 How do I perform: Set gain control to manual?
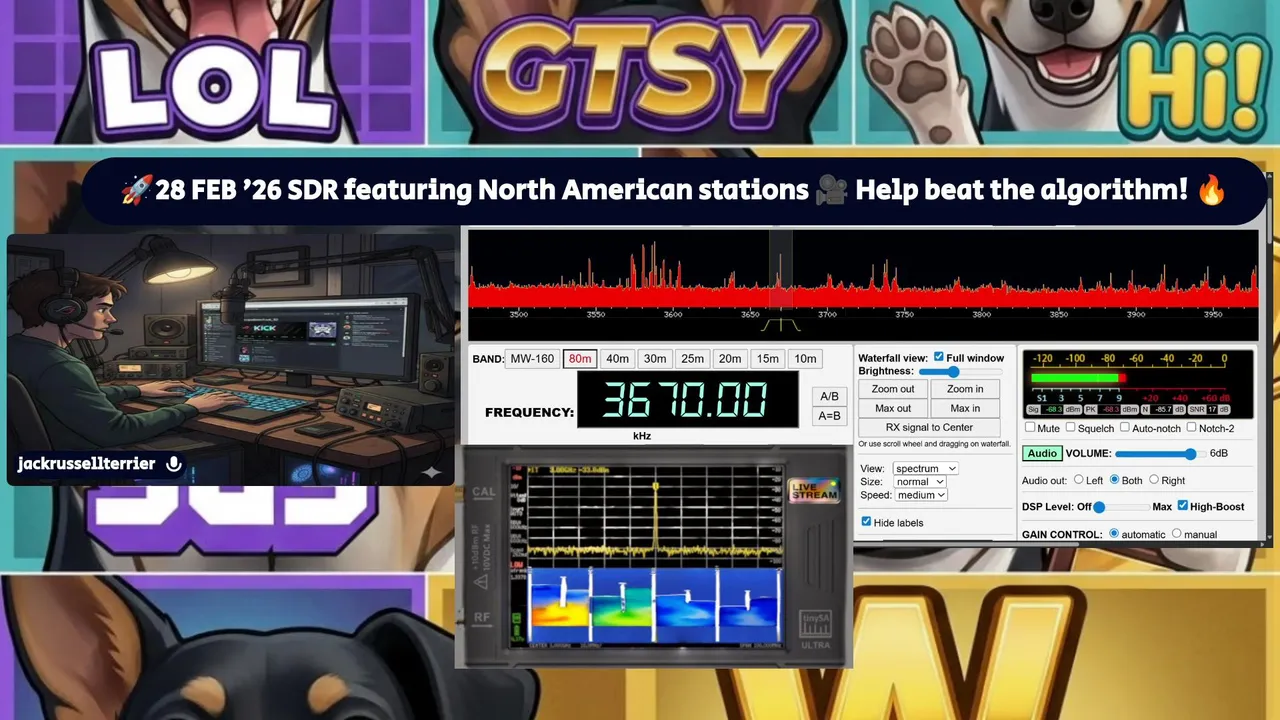pos(1176,534)
